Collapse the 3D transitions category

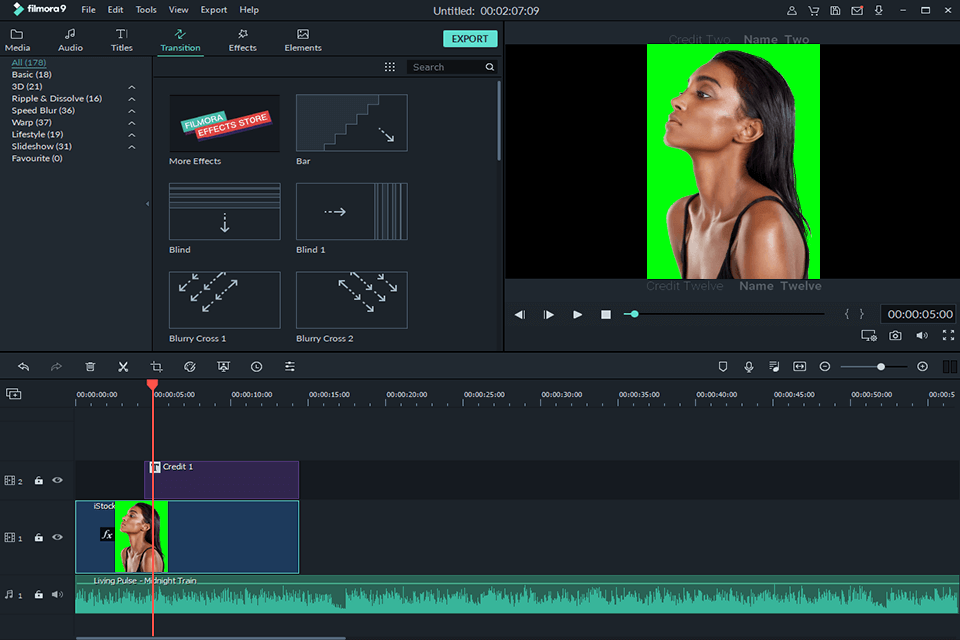point(132,87)
